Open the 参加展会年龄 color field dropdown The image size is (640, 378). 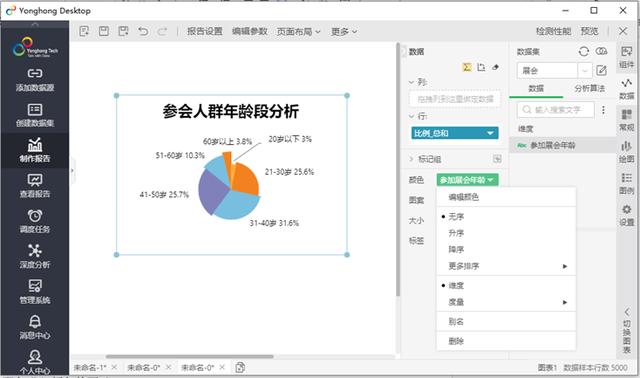pos(491,180)
